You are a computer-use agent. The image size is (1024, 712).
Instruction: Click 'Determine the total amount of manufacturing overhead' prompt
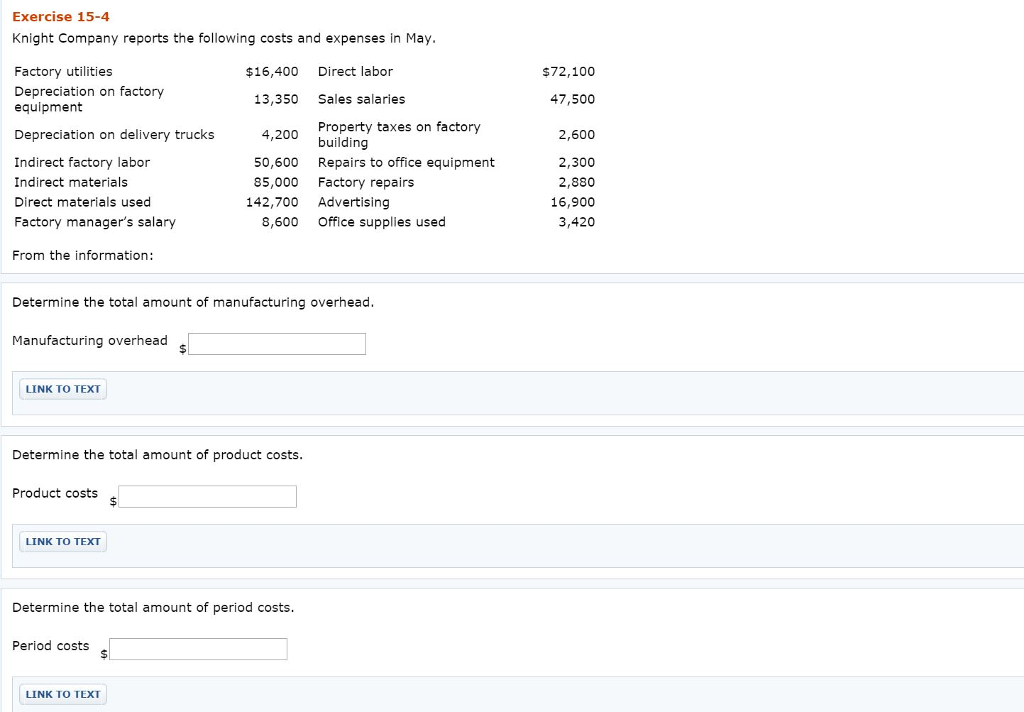(193, 302)
